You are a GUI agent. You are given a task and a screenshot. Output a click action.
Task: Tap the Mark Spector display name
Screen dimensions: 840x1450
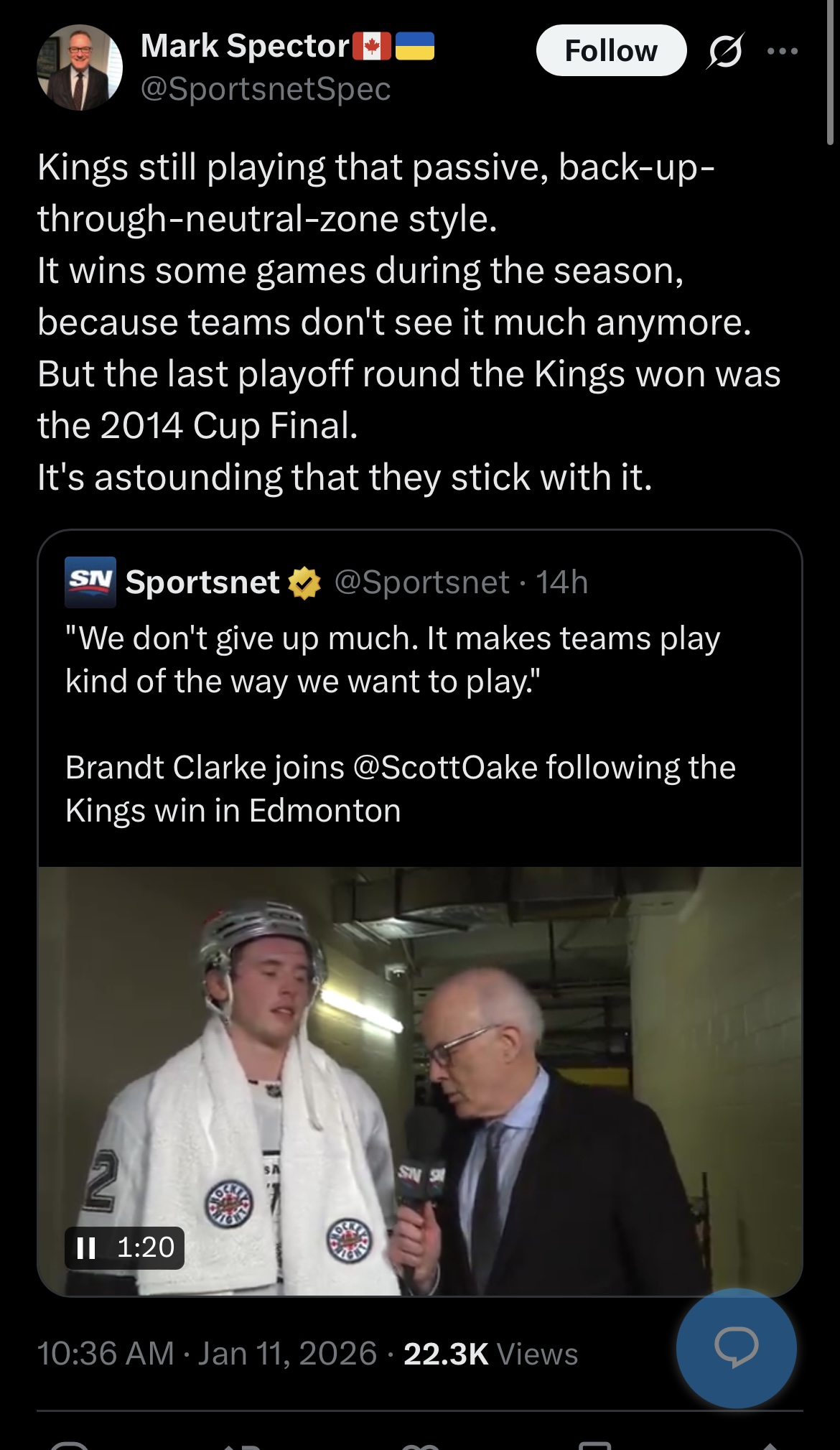click(245, 46)
